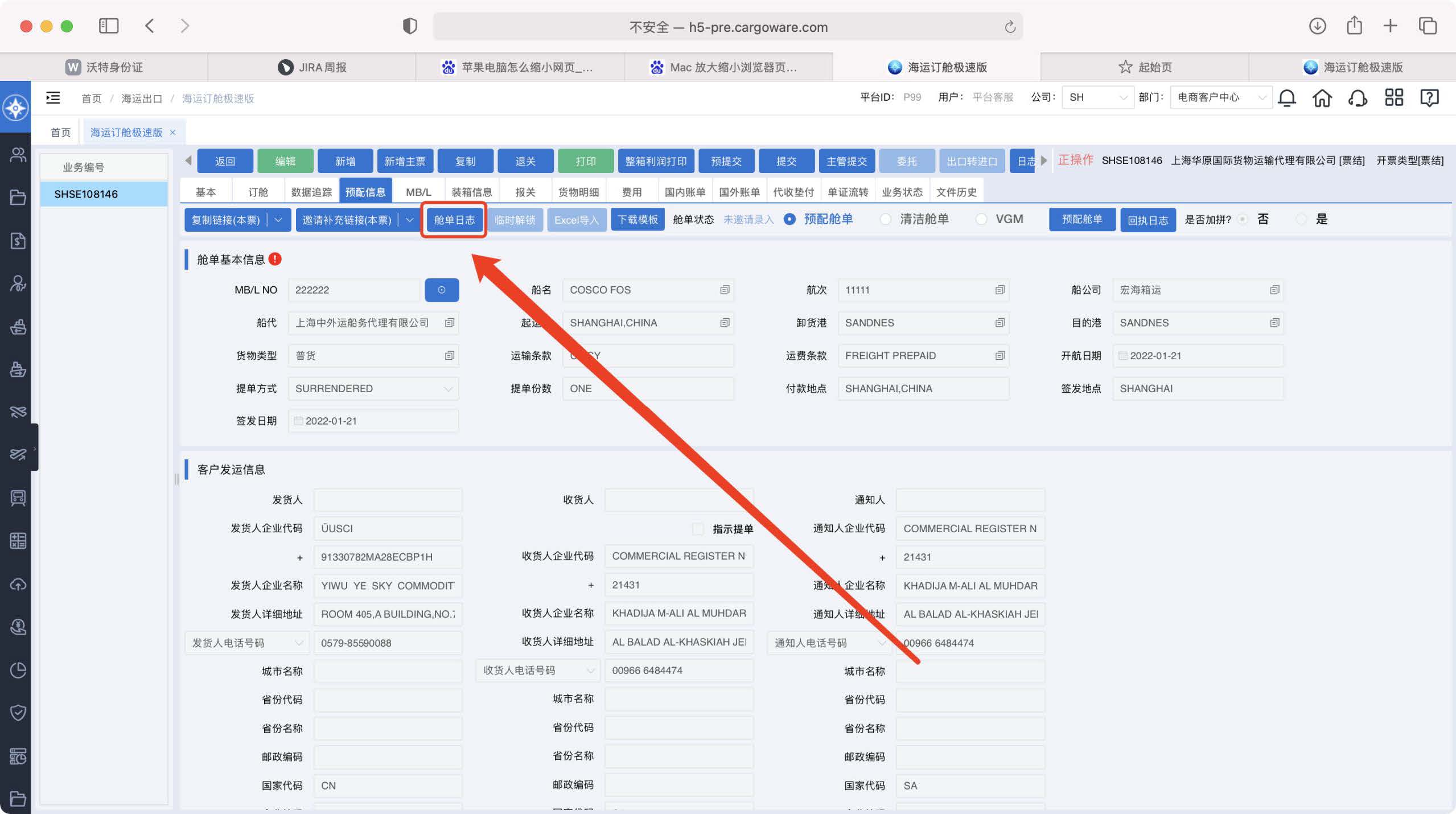Viewport: 1456px width, 814px height.
Task: Open the four-squares apps grid icon
Action: (x=1393, y=97)
